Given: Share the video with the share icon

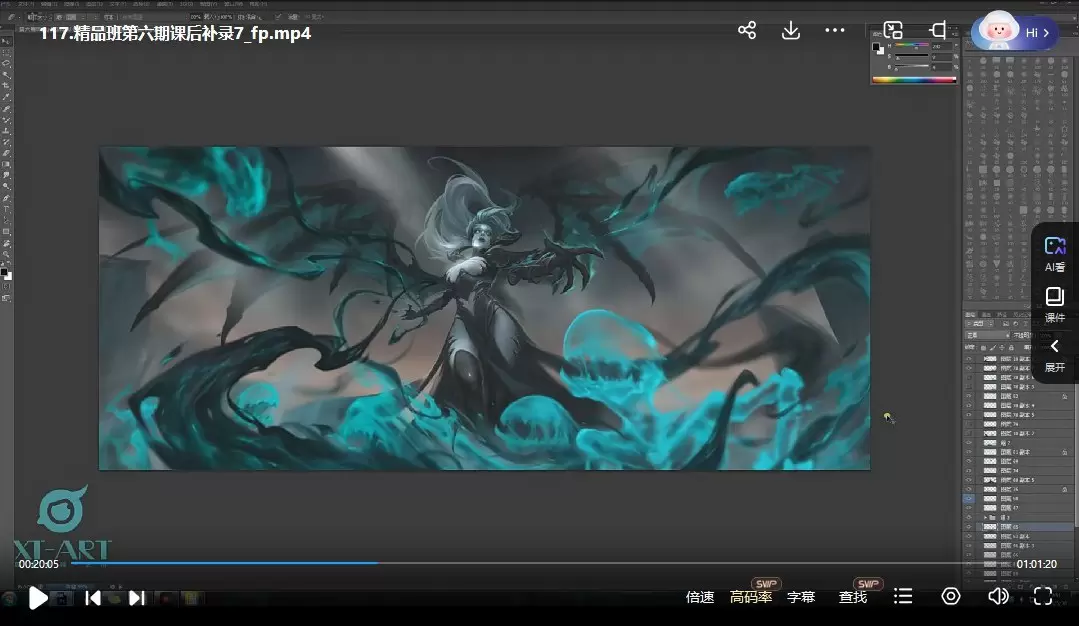Looking at the screenshot, I should (747, 30).
